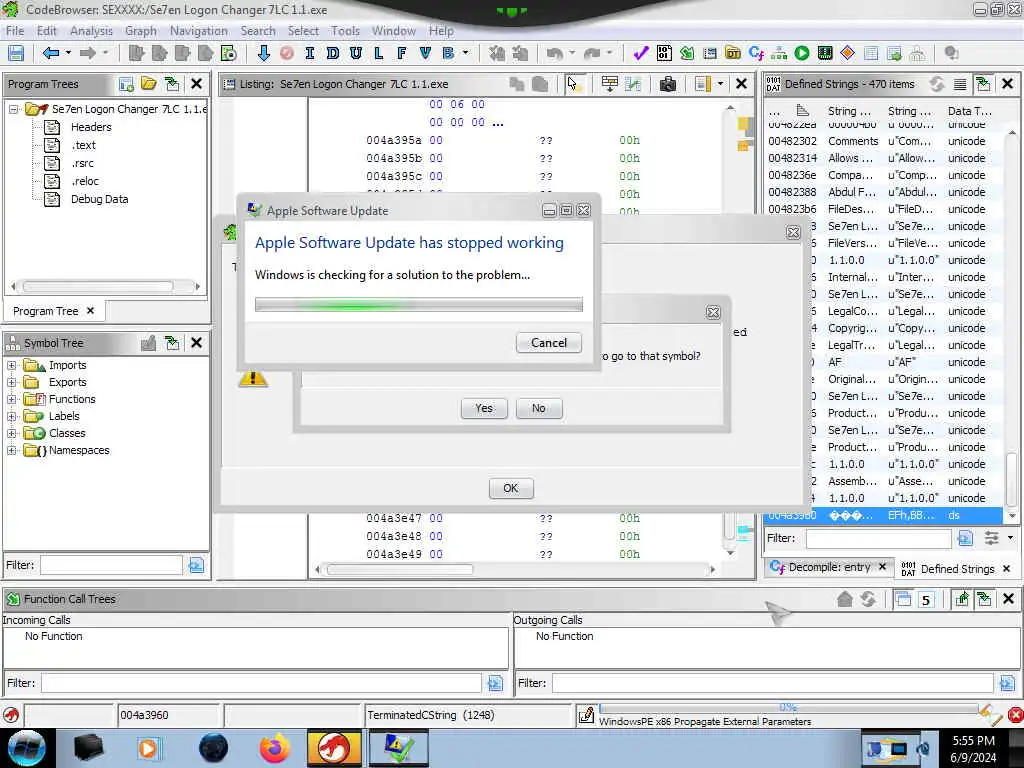Open dropdown arrow next to B toolbar icon
Viewport: 1024px width, 768px height.
click(466, 53)
